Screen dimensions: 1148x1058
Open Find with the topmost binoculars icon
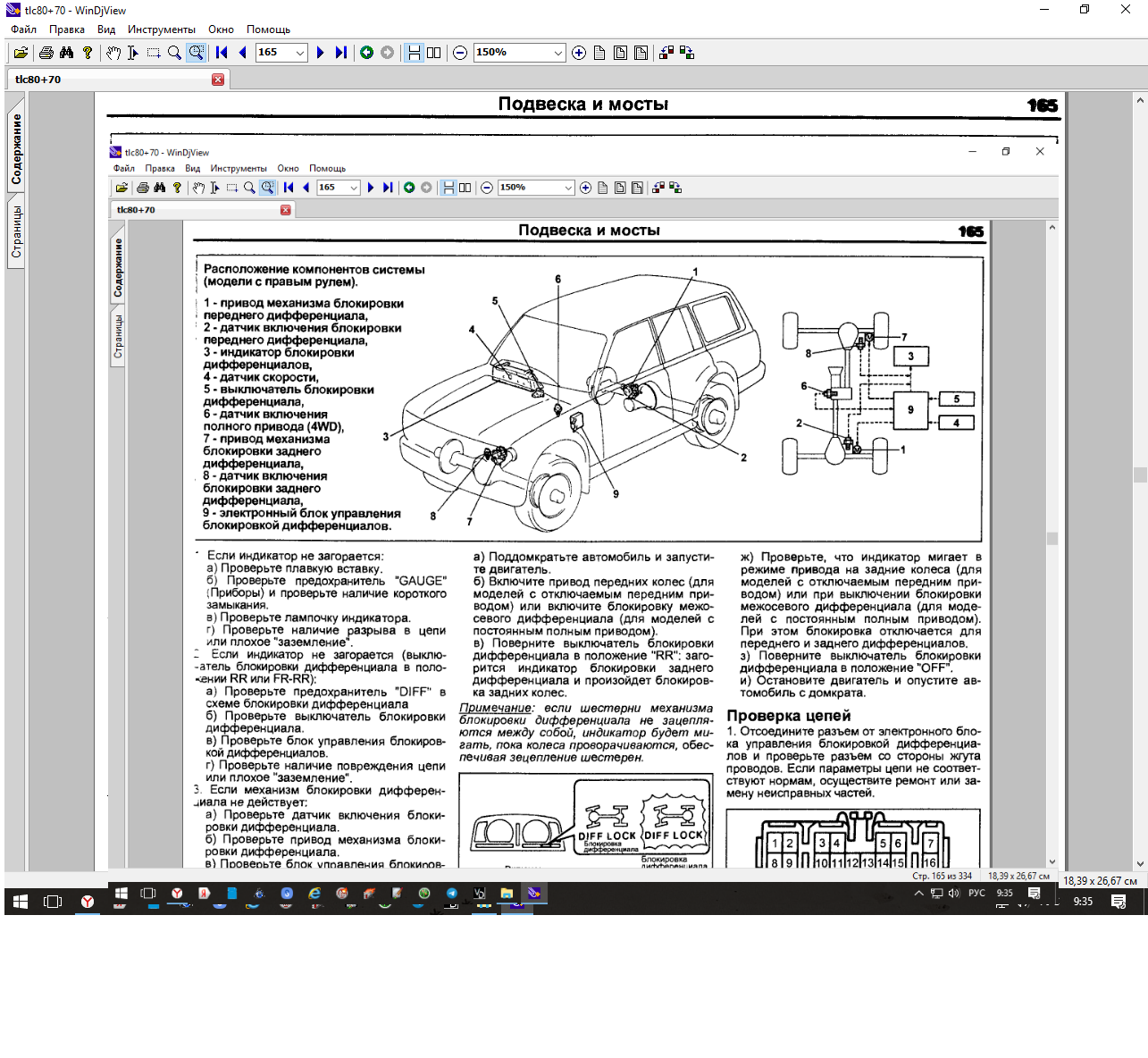coord(66,53)
